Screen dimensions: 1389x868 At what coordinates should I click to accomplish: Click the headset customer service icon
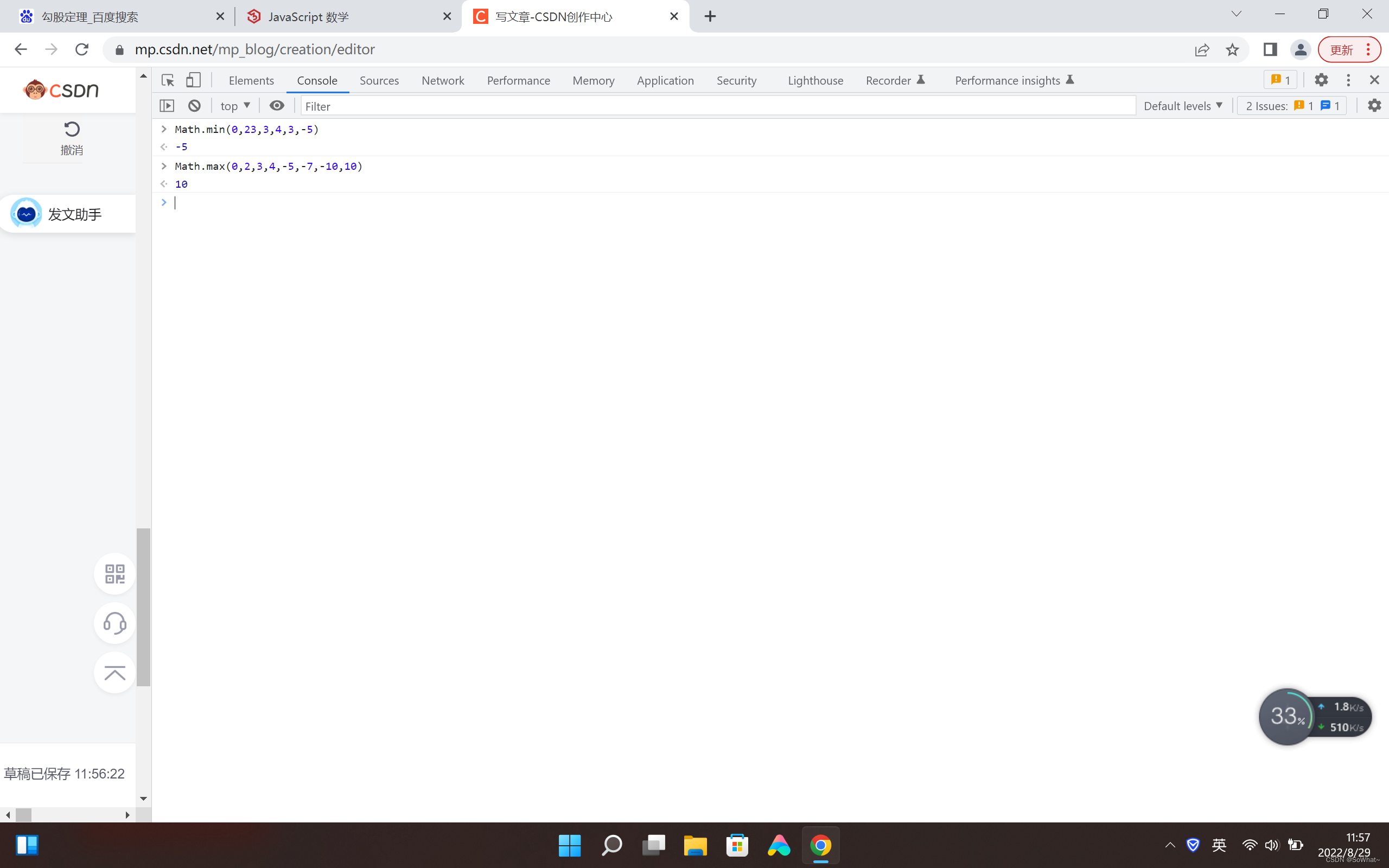(115, 623)
